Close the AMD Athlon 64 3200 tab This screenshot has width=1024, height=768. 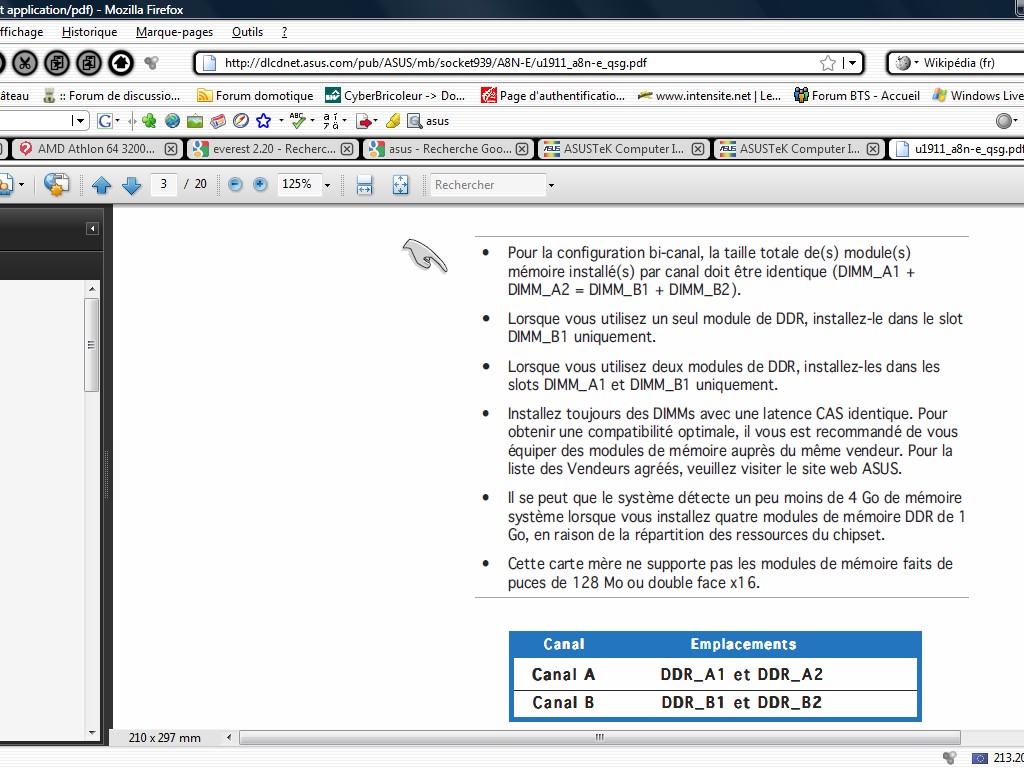pyautogui.click(x=171, y=149)
